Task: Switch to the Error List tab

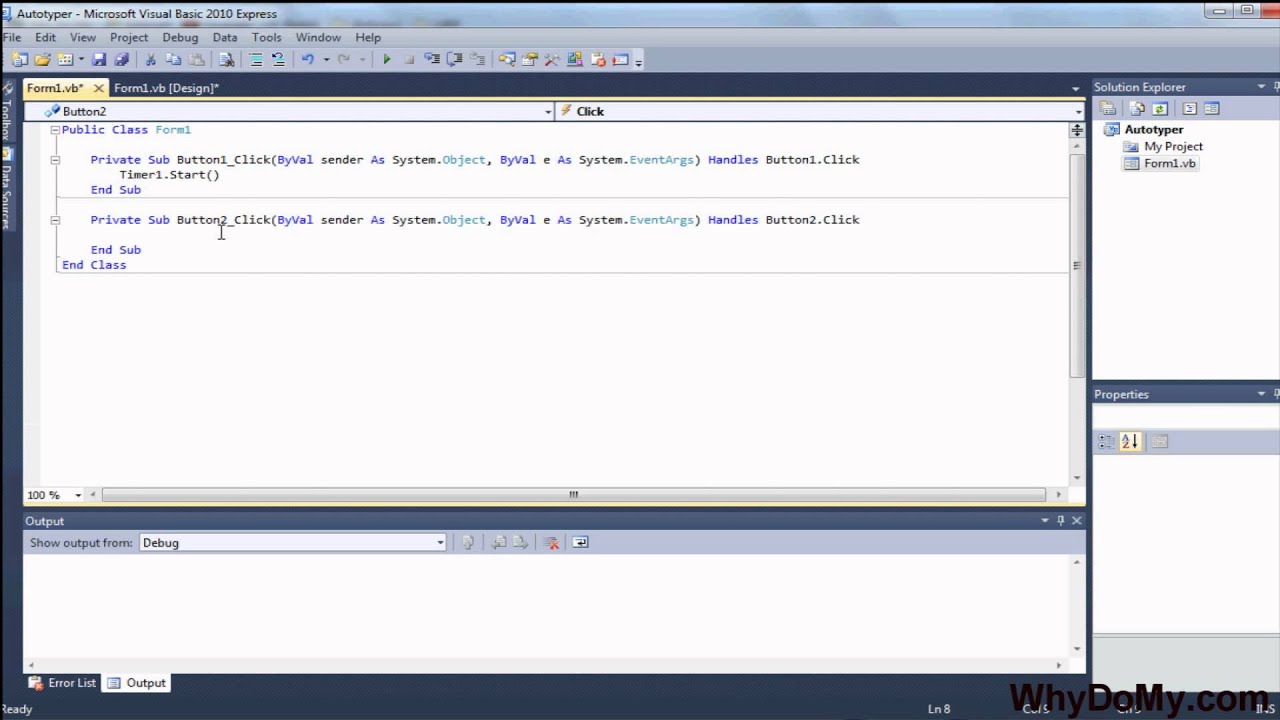Action: [x=62, y=683]
